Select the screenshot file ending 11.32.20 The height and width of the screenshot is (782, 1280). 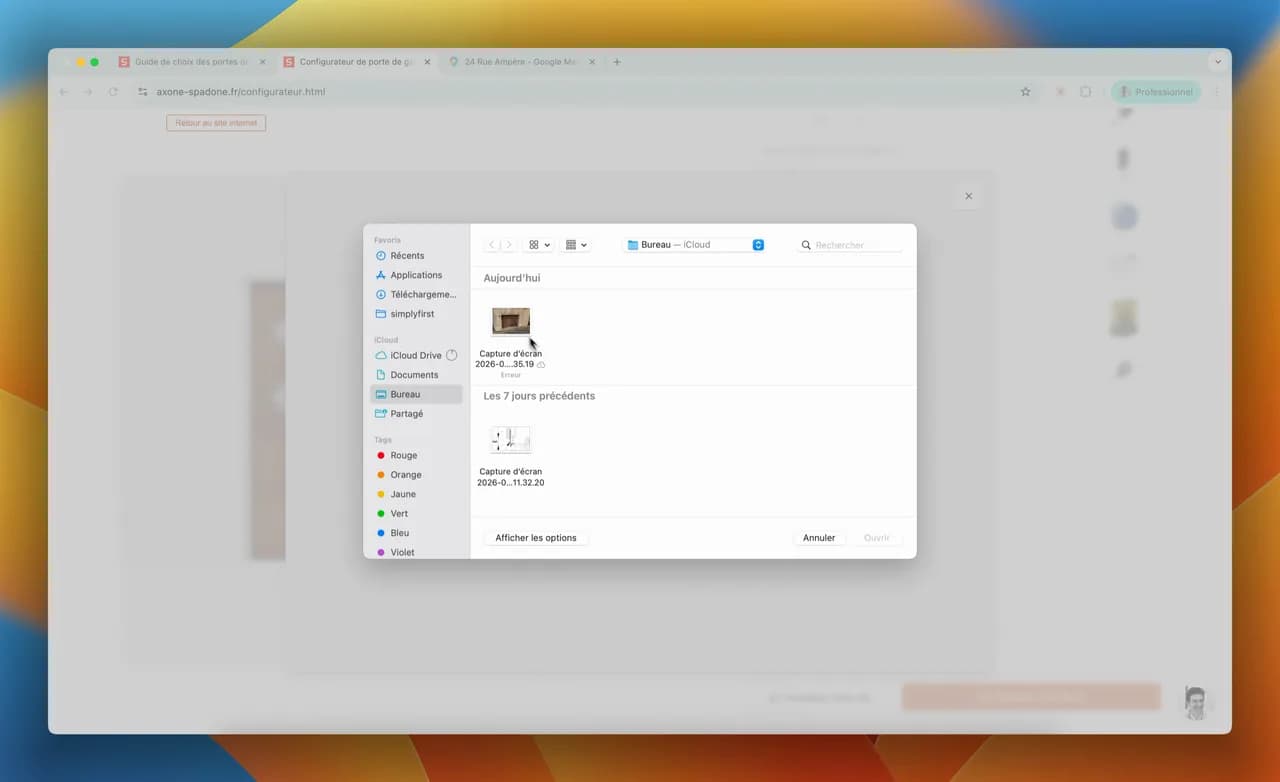(511, 456)
